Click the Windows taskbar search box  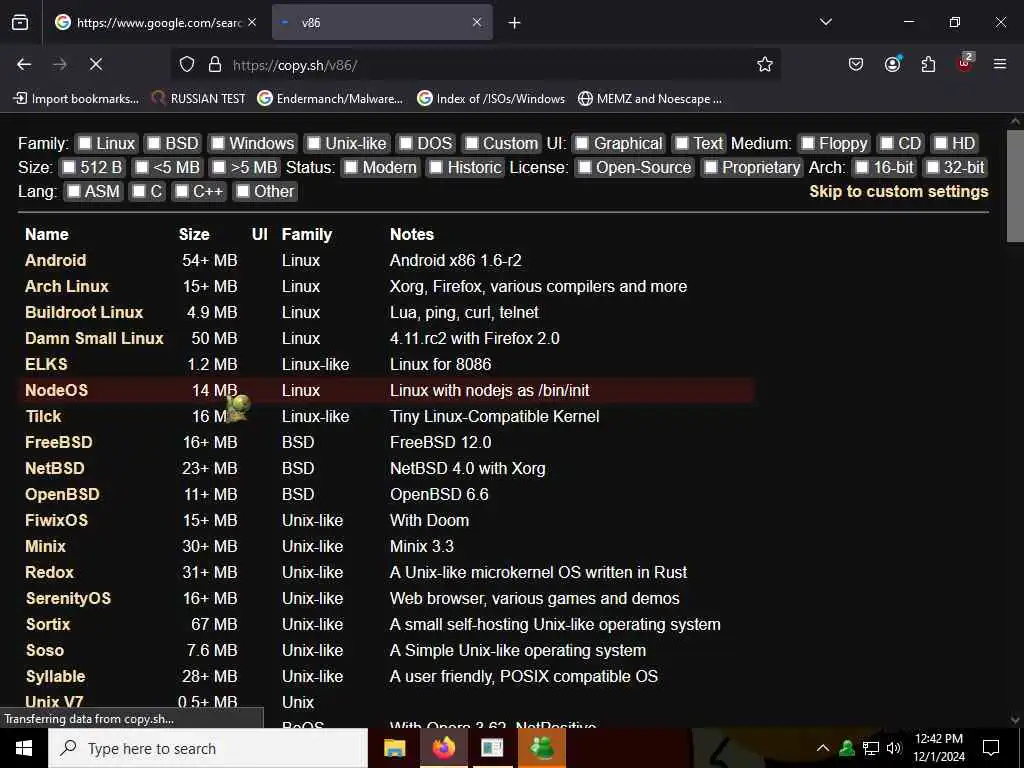click(x=208, y=748)
